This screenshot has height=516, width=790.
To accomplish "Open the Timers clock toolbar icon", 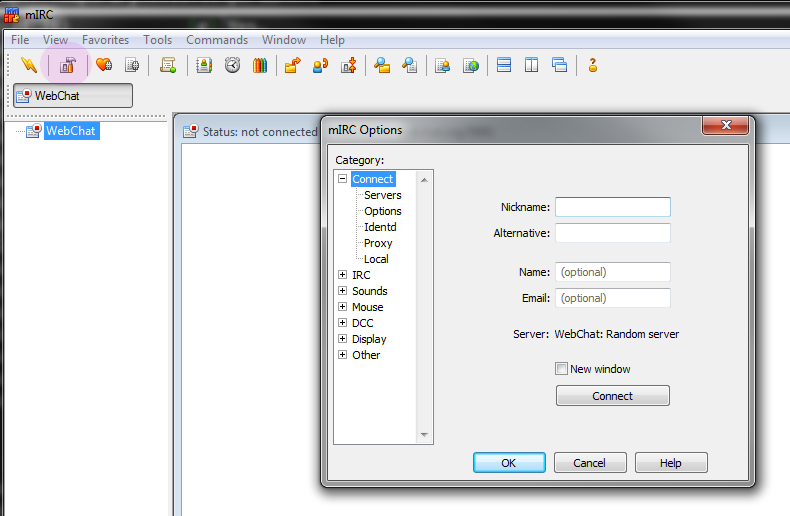I will [x=232, y=65].
